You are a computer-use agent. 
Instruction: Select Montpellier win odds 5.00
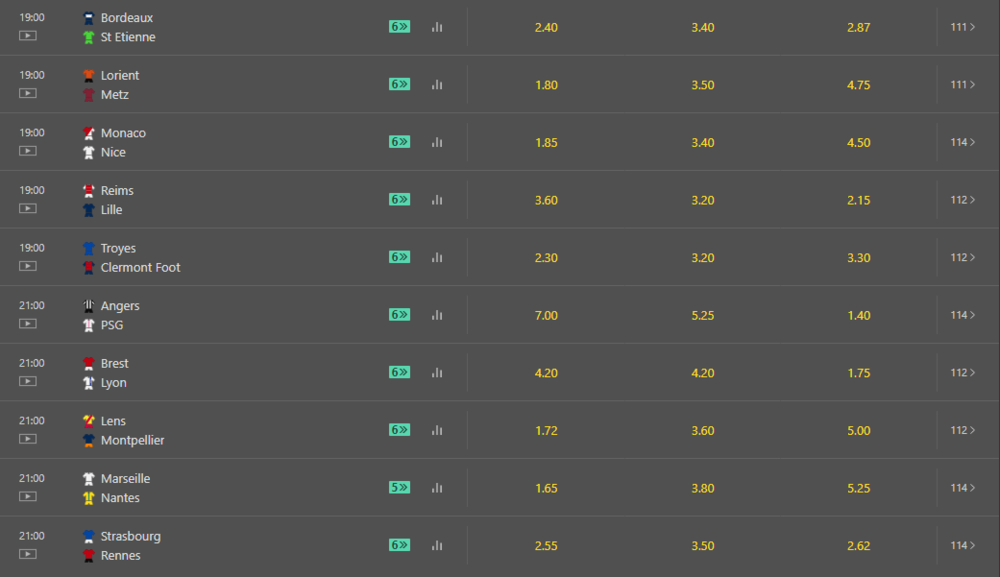coord(859,430)
